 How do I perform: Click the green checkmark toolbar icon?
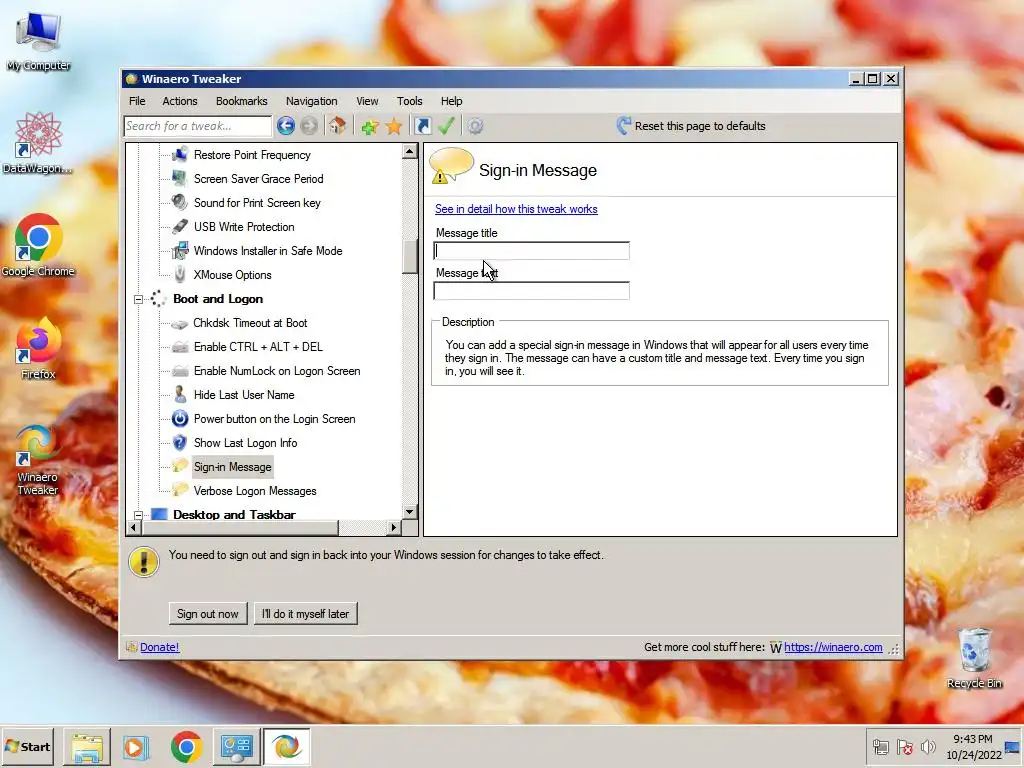click(x=447, y=125)
